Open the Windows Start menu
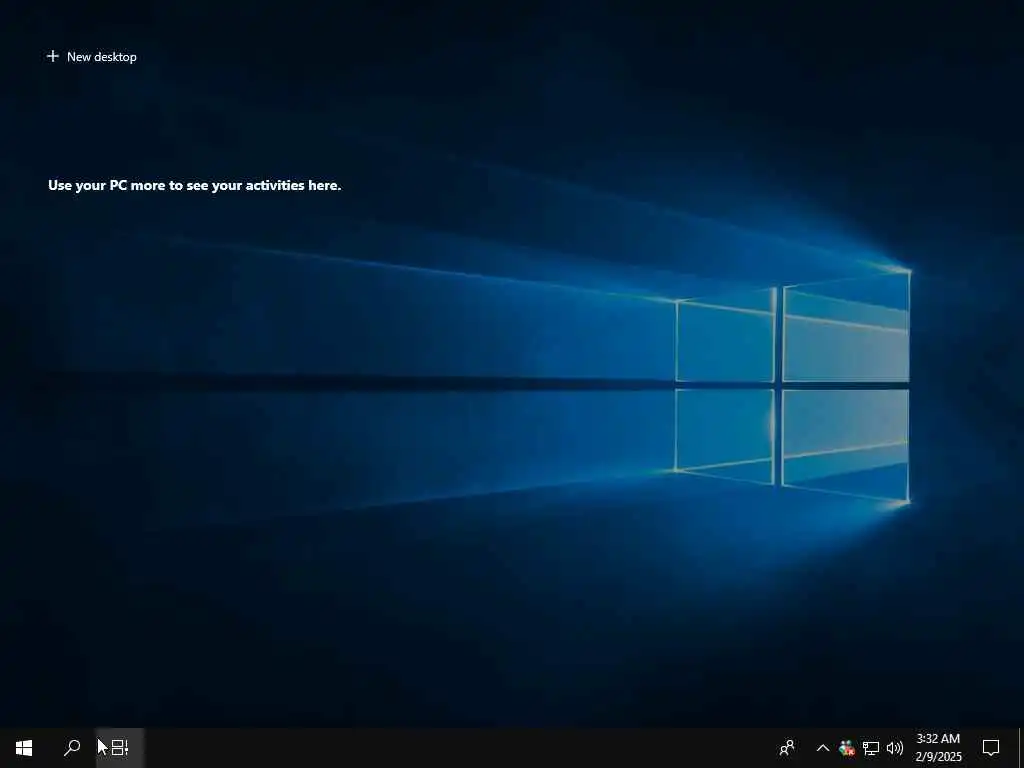The image size is (1024, 768). click(x=24, y=748)
